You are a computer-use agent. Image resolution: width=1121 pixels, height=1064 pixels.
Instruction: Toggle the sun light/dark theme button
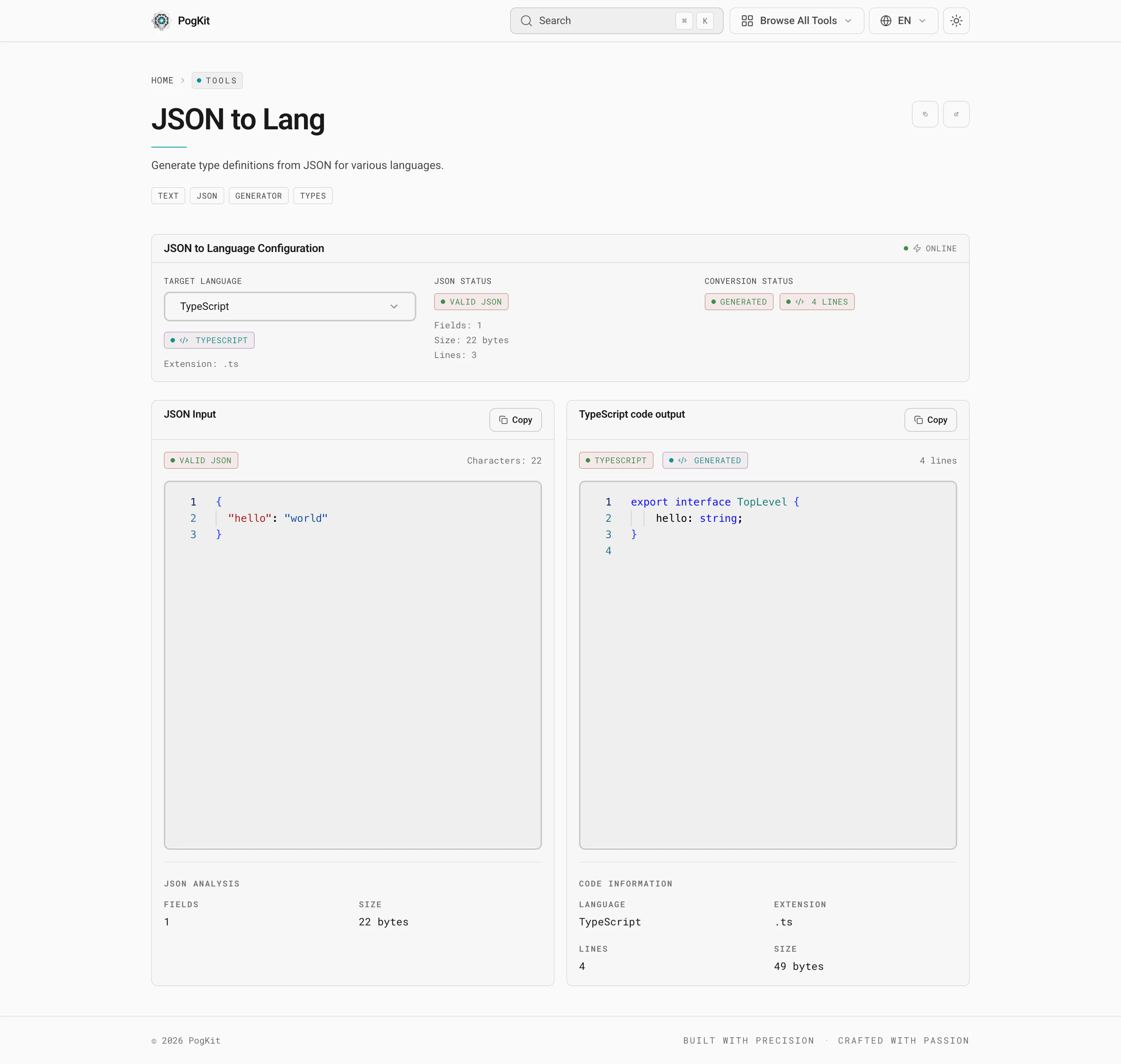tap(956, 21)
